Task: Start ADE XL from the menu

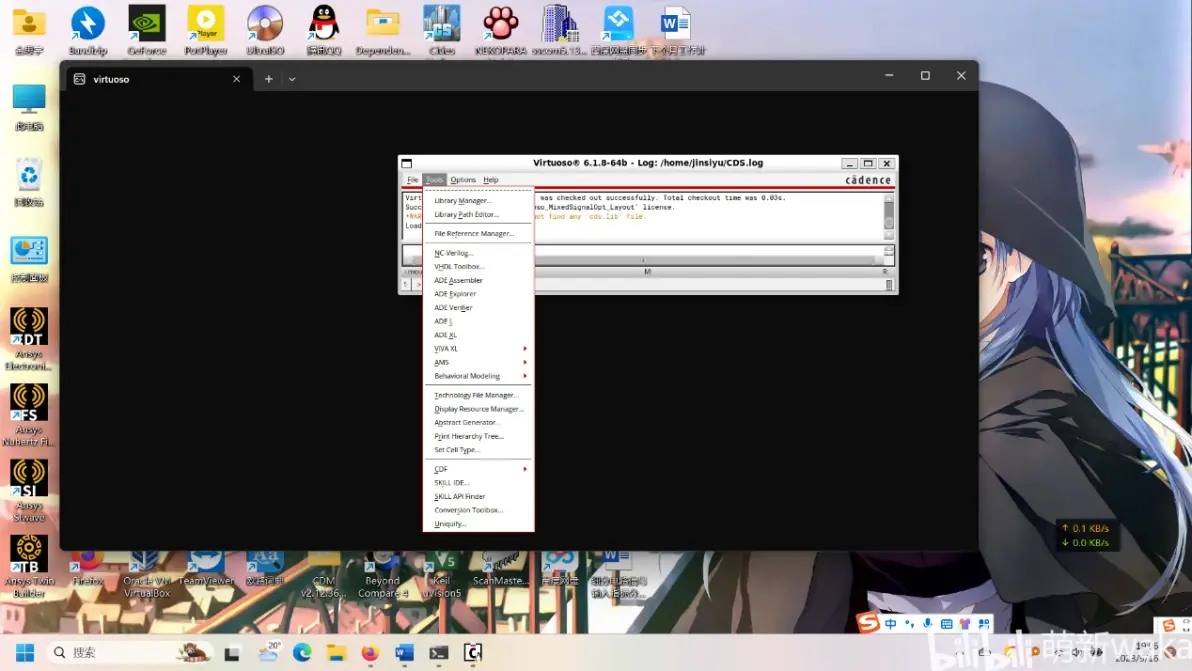Action: pyautogui.click(x=478, y=335)
